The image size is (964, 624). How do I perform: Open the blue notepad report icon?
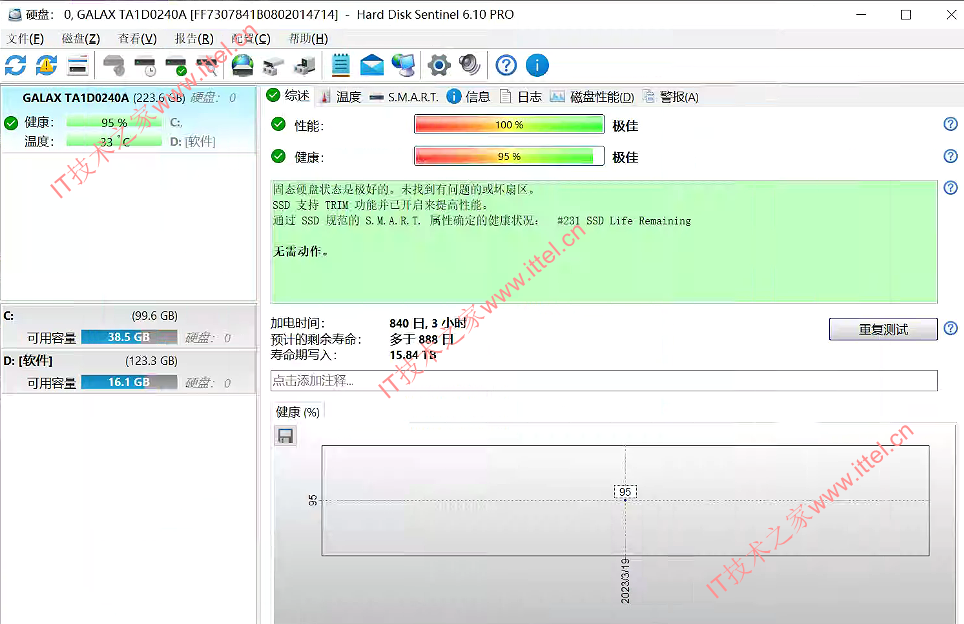point(341,65)
